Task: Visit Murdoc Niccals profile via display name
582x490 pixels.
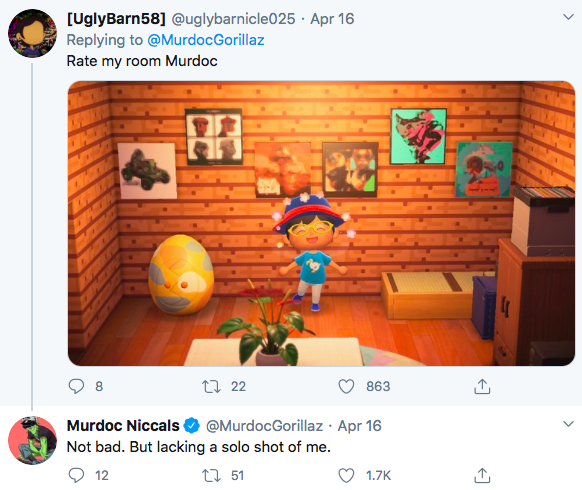Action: click(123, 426)
